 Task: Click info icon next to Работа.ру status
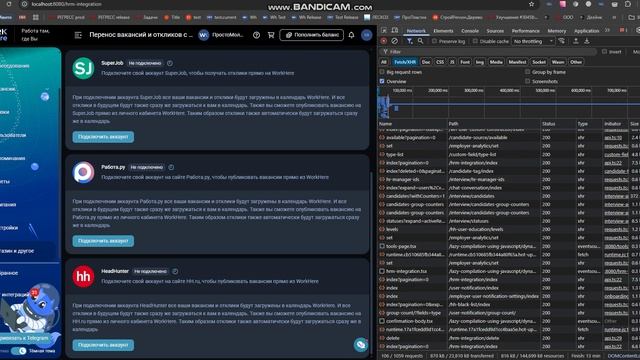point(171,167)
